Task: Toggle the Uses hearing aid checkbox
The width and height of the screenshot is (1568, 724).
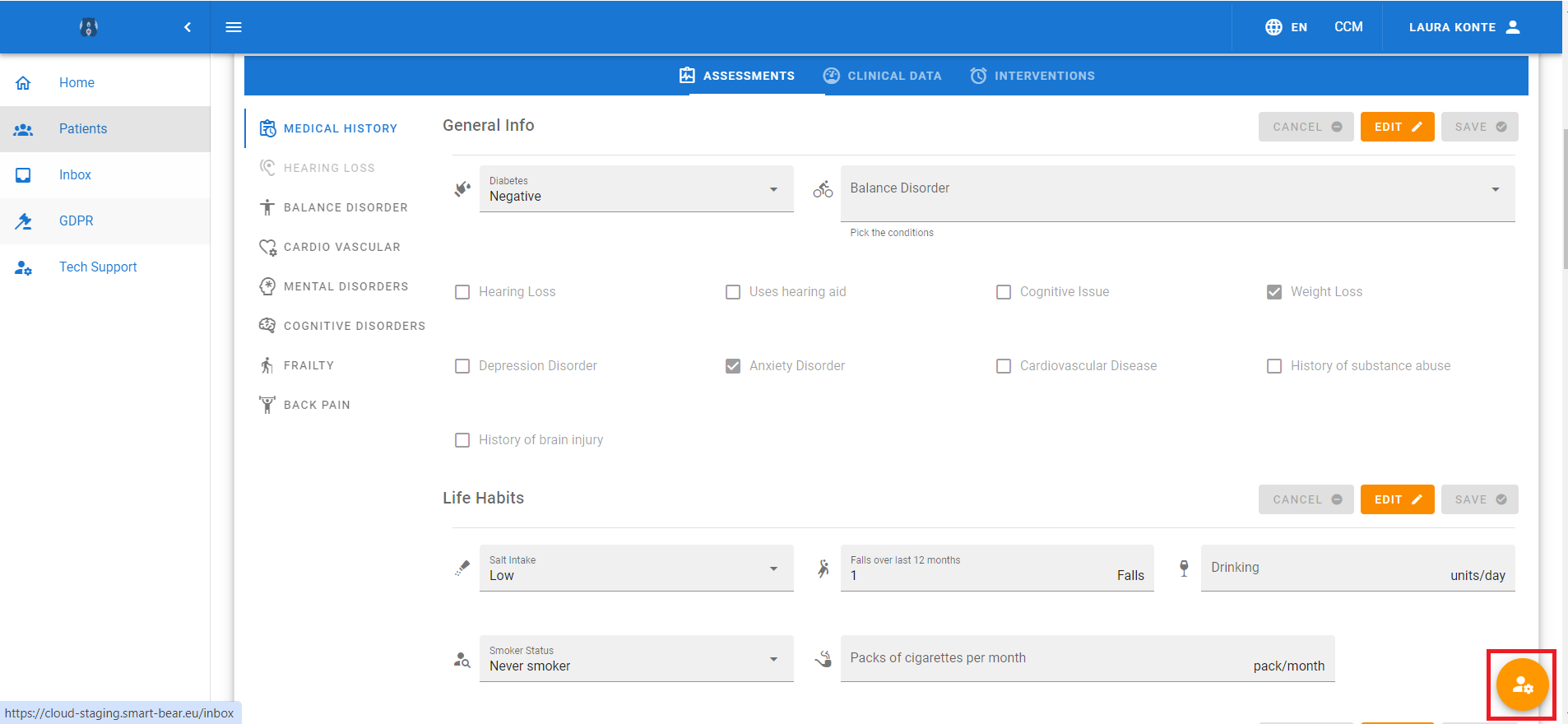Action: 733,292
